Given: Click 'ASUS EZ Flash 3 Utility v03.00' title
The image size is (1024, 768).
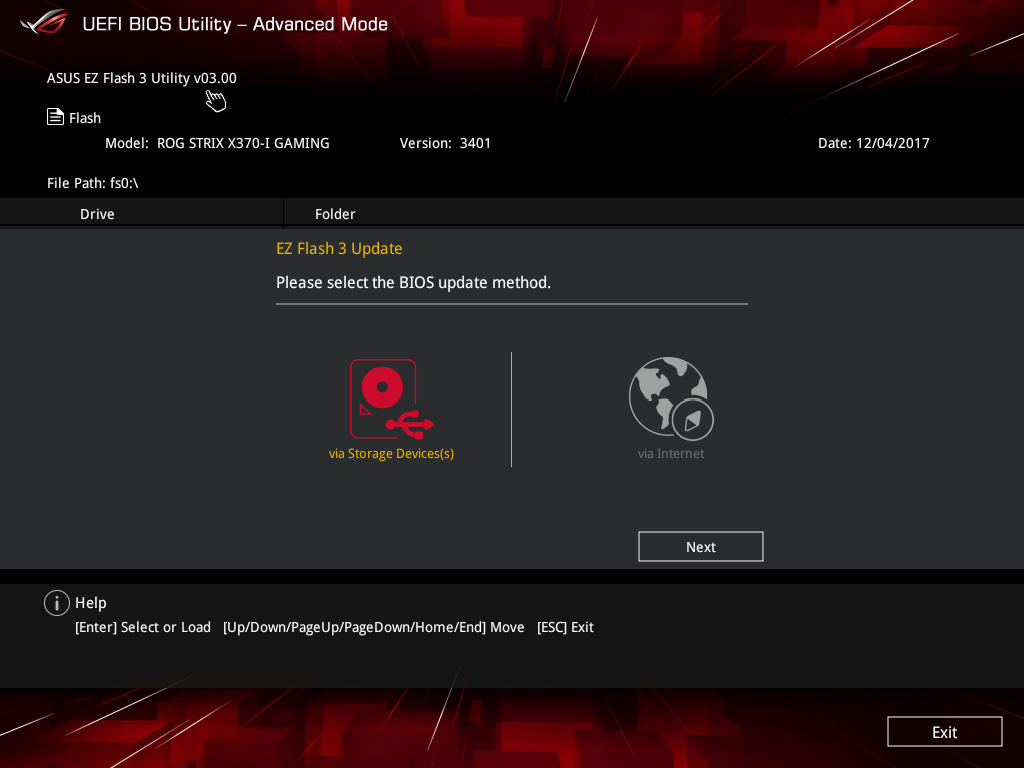Looking at the screenshot, I should pyautogui.click(x=142, y=78).
